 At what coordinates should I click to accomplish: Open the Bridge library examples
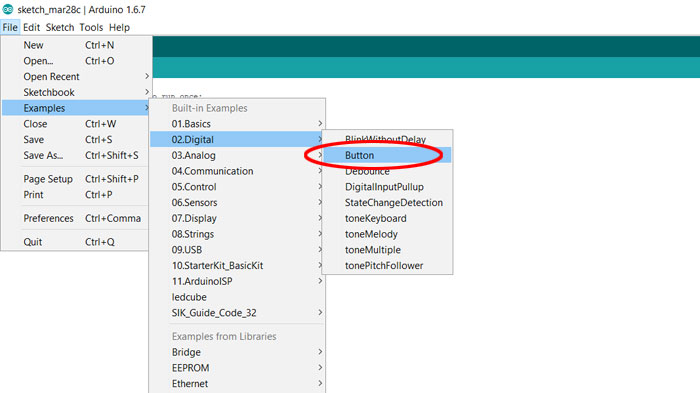[237, 352]
